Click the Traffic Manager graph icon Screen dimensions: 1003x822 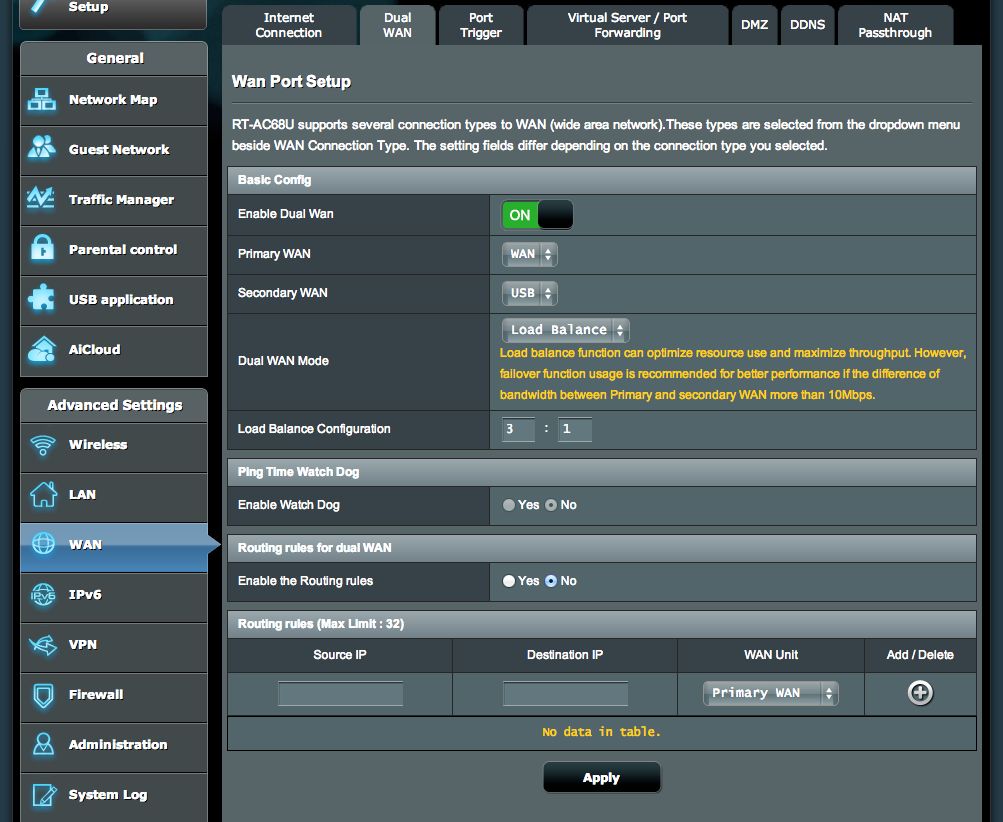42,198
